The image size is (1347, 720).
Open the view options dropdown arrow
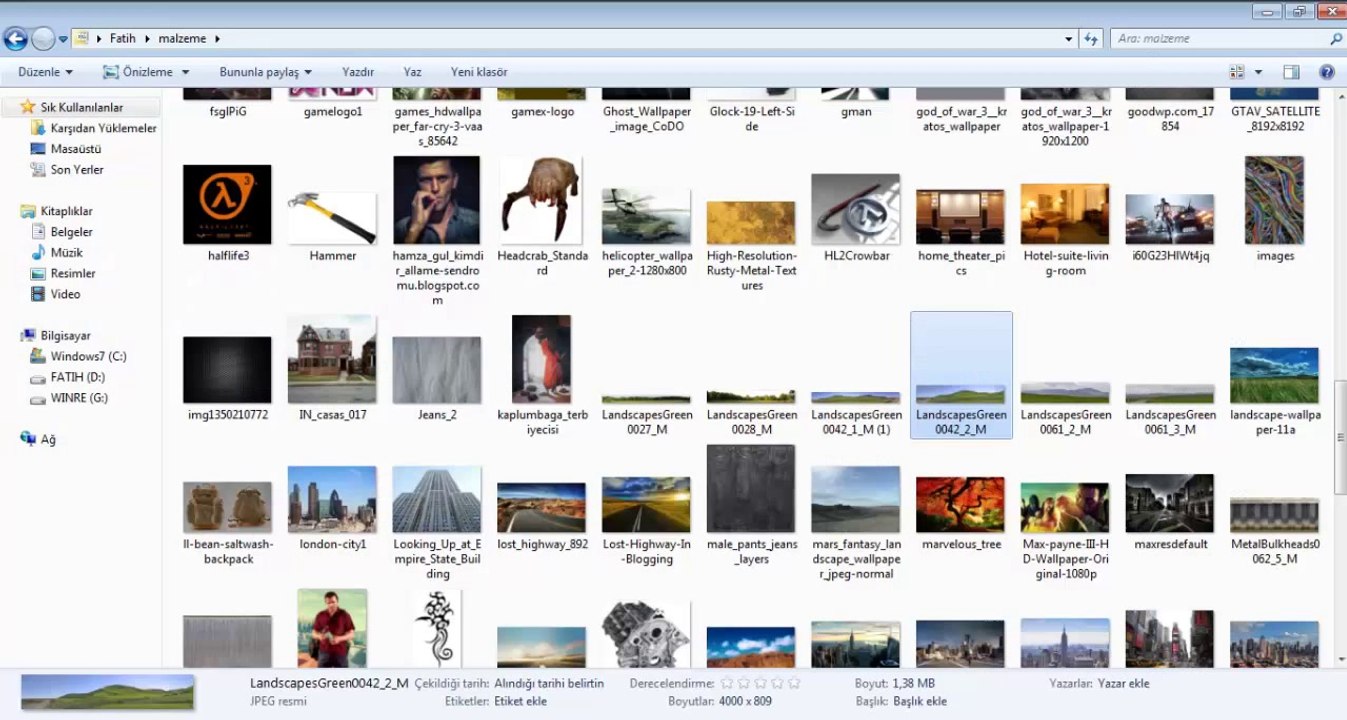pos(1258,72)
